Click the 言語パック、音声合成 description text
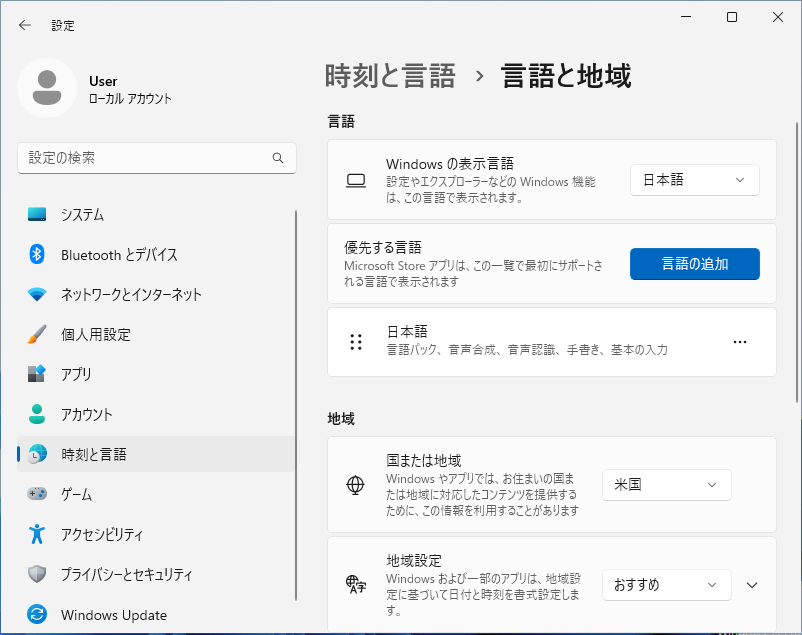This screenshot has width=802, height=635. point(527,350)
